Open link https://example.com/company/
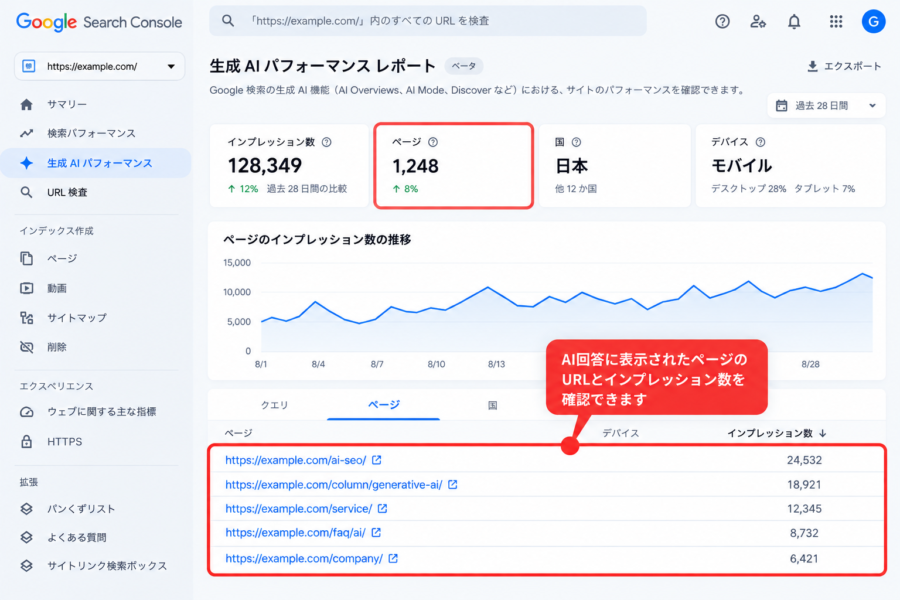 (304, 559)
